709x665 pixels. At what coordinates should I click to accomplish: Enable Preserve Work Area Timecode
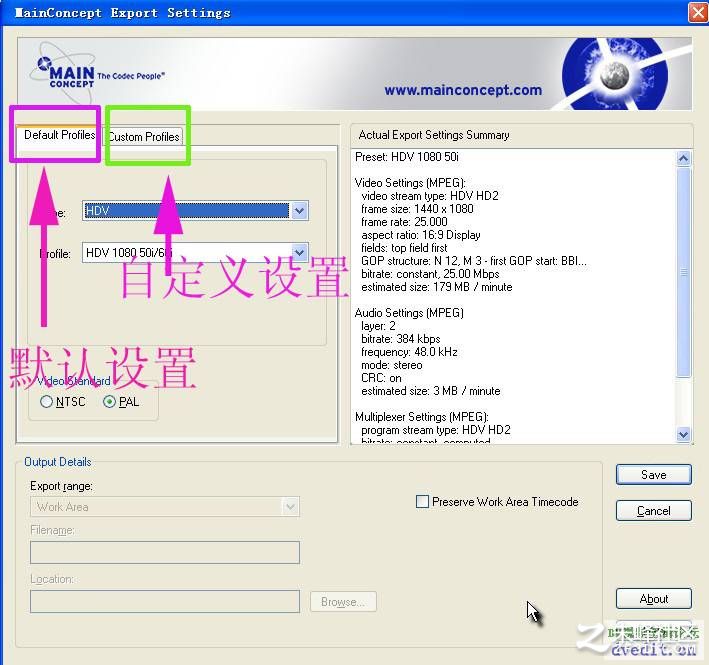422,501
